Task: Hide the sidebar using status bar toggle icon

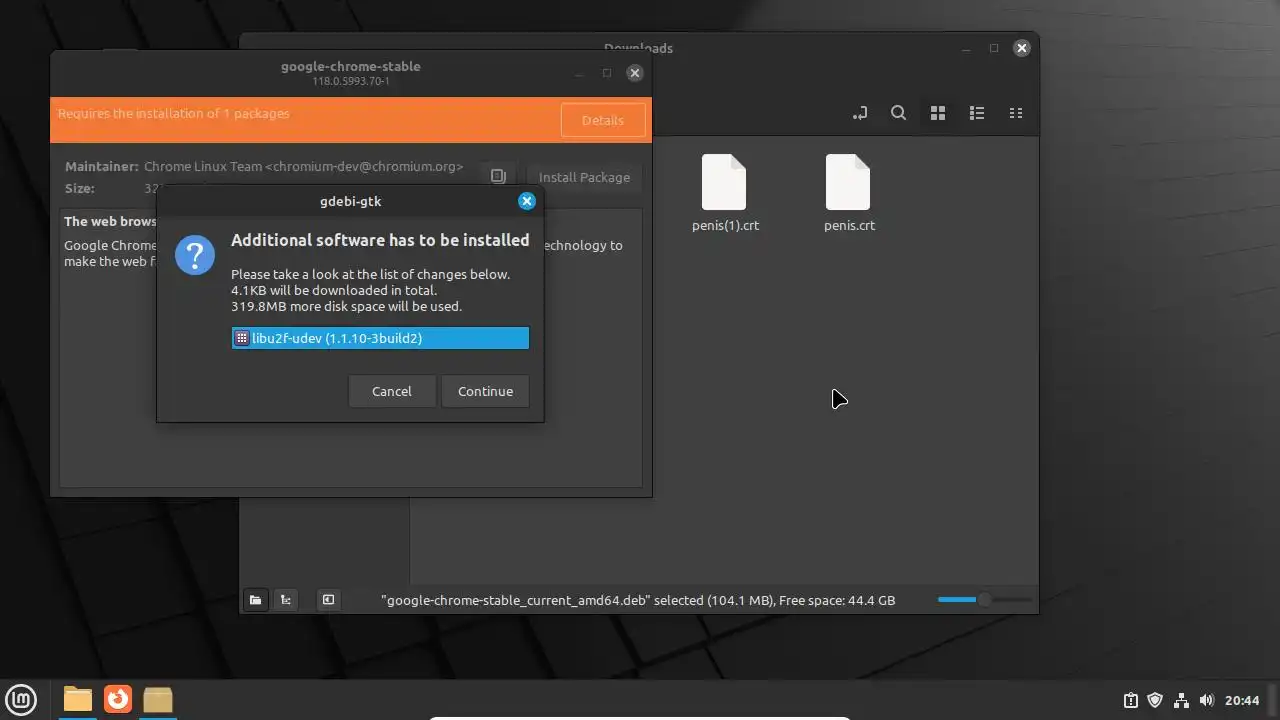Action: pyautogui.click(x=328, y=600)
